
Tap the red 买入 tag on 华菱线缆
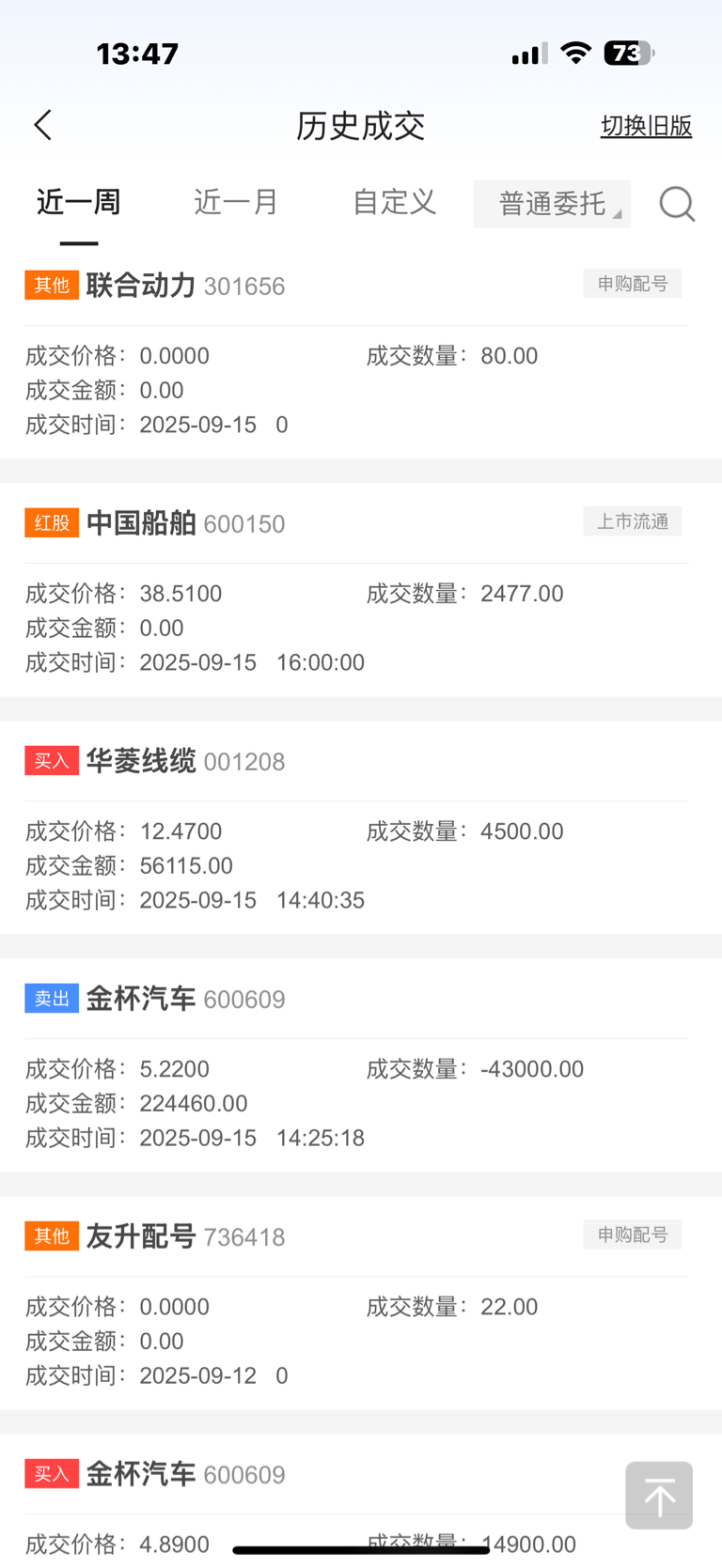click(x=52, y=760)
